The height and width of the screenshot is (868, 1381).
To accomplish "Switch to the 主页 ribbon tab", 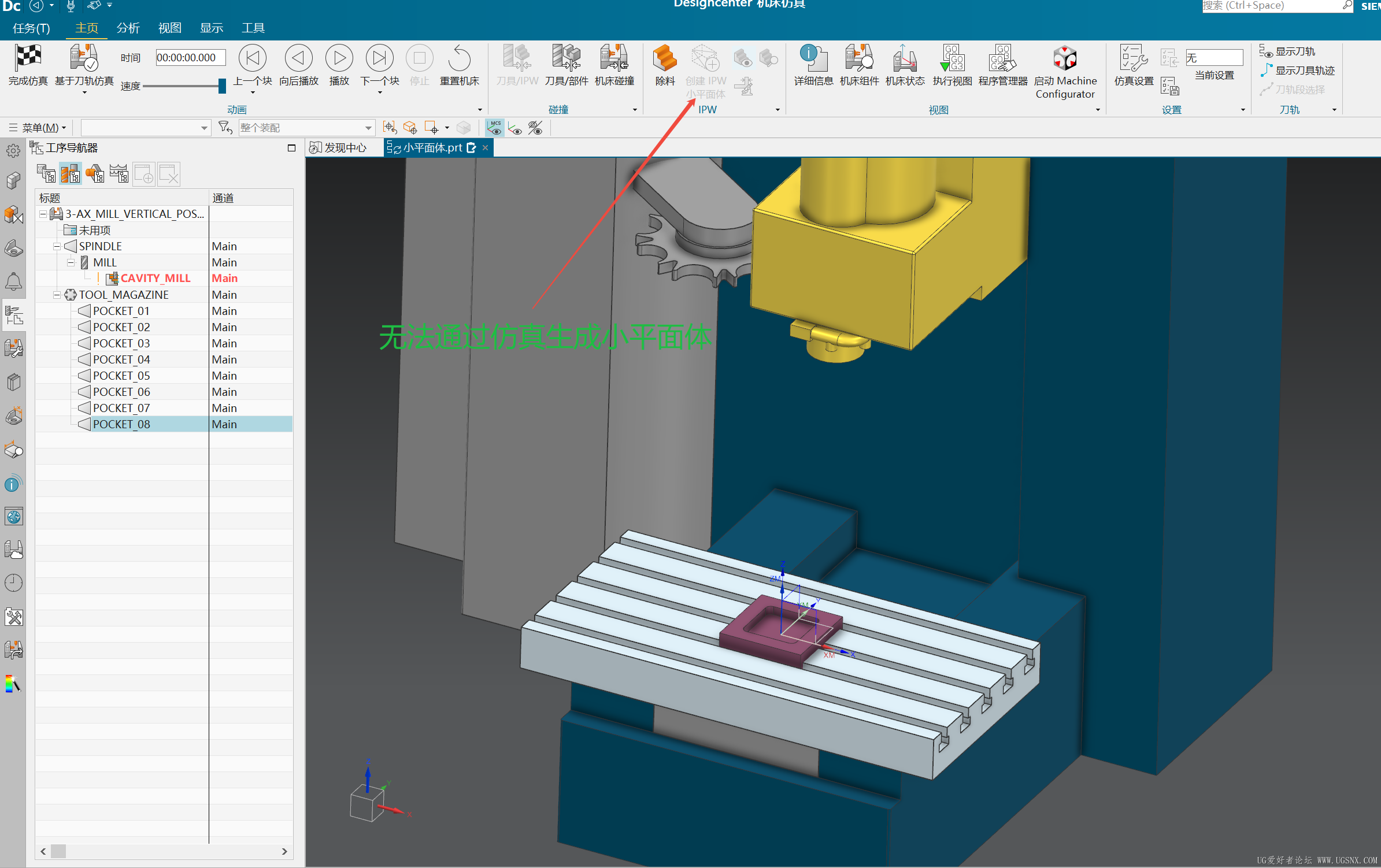I will [x=87, y=28].
